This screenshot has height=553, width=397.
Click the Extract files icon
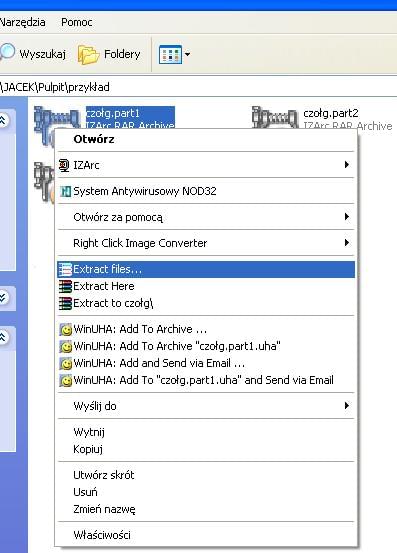pyautogui.click(x=65, y=269)
